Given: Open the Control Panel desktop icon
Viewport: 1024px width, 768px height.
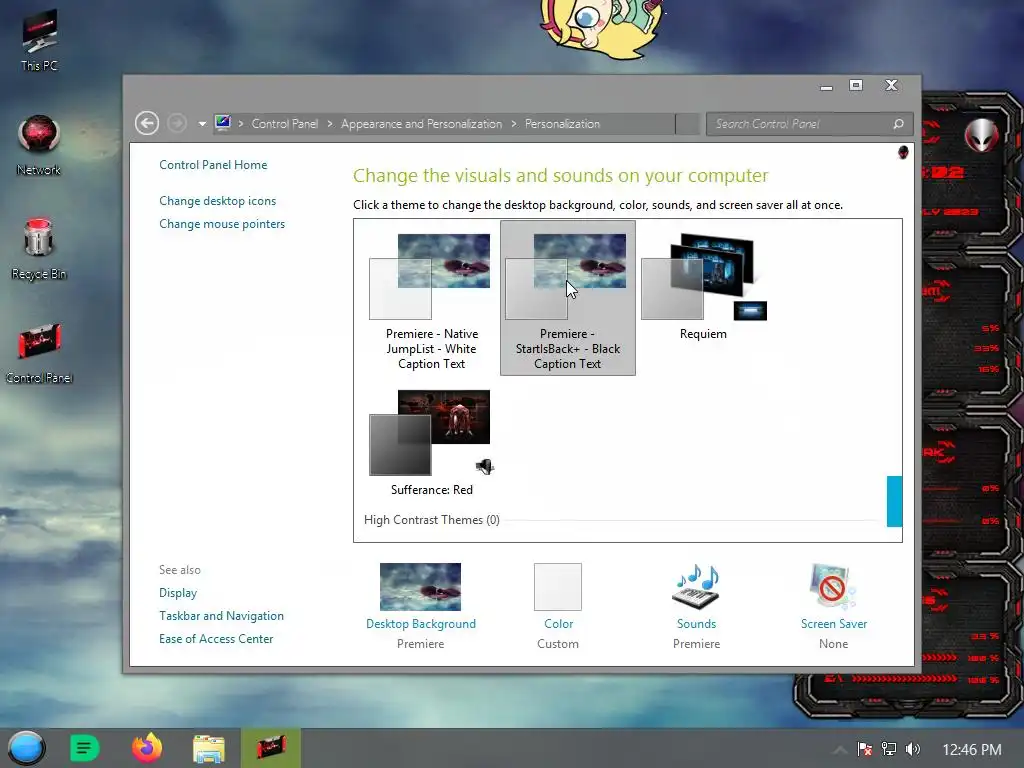Looking at the screenshot, I should click(39, 351).
